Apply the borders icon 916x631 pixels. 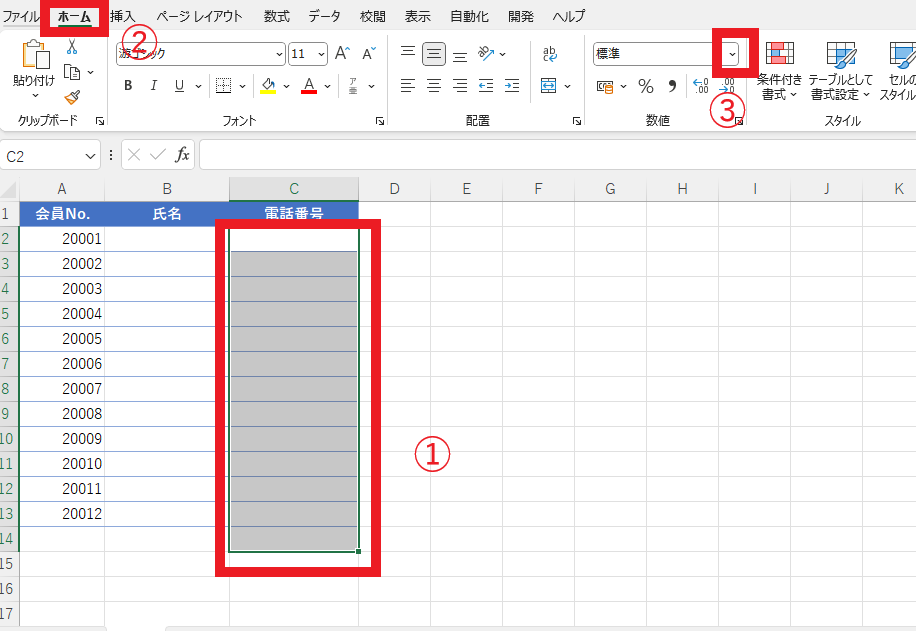[x=223, y=86]
